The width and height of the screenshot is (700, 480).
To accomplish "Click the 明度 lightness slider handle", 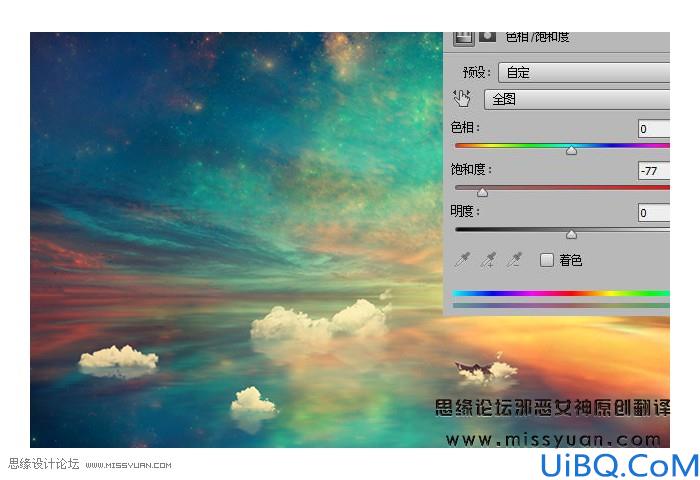I will (571, 234).
